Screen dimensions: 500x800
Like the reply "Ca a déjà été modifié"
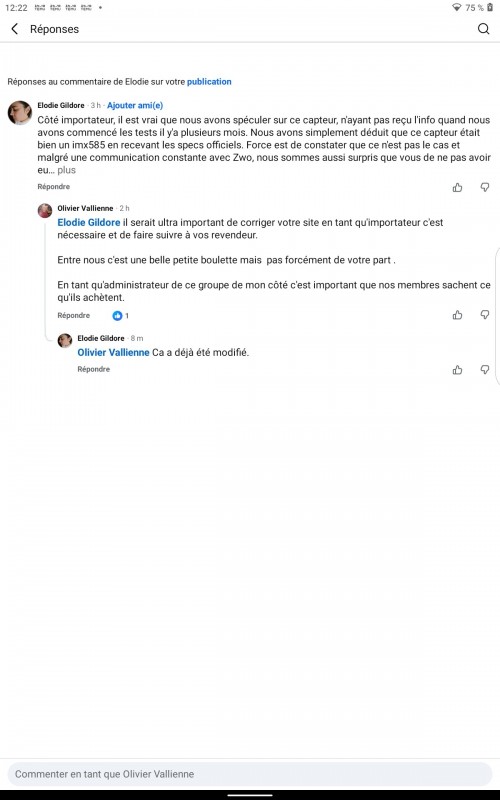pos(458,370)
